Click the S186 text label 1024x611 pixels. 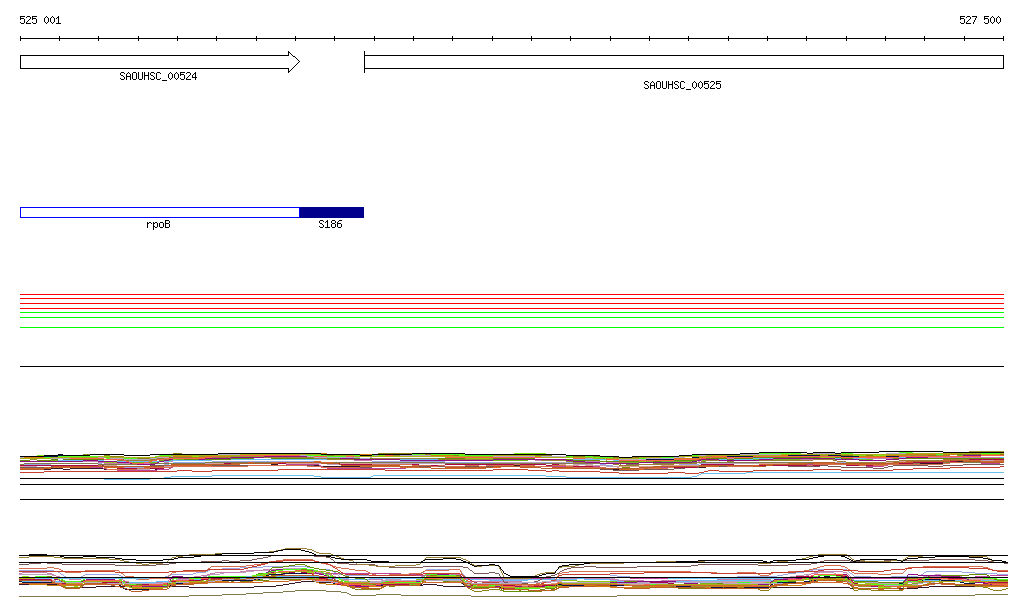(330, 225)
